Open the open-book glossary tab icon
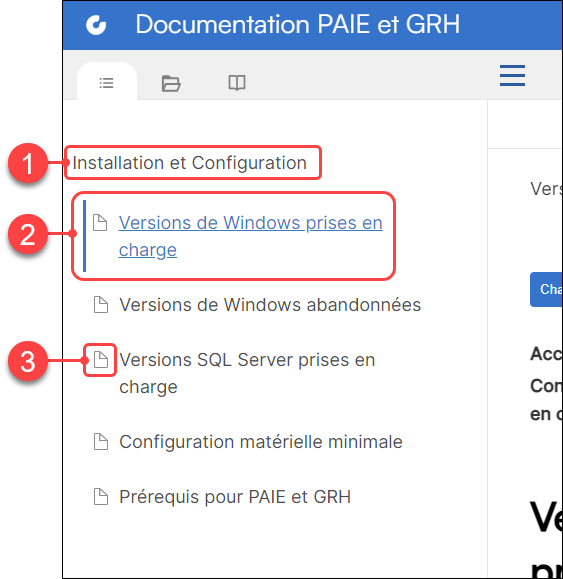Viewport: 563px width, 579px height. (237, 83)
